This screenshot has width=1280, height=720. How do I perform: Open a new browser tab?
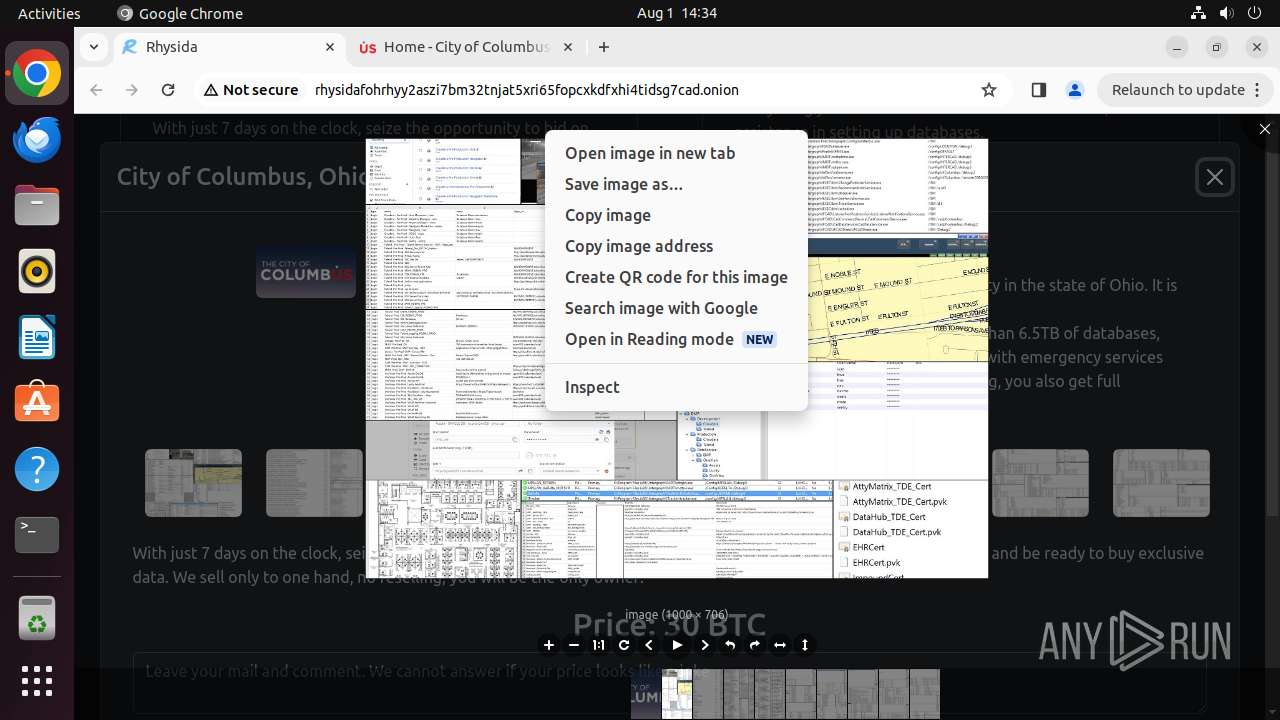(x=604, y=47)
